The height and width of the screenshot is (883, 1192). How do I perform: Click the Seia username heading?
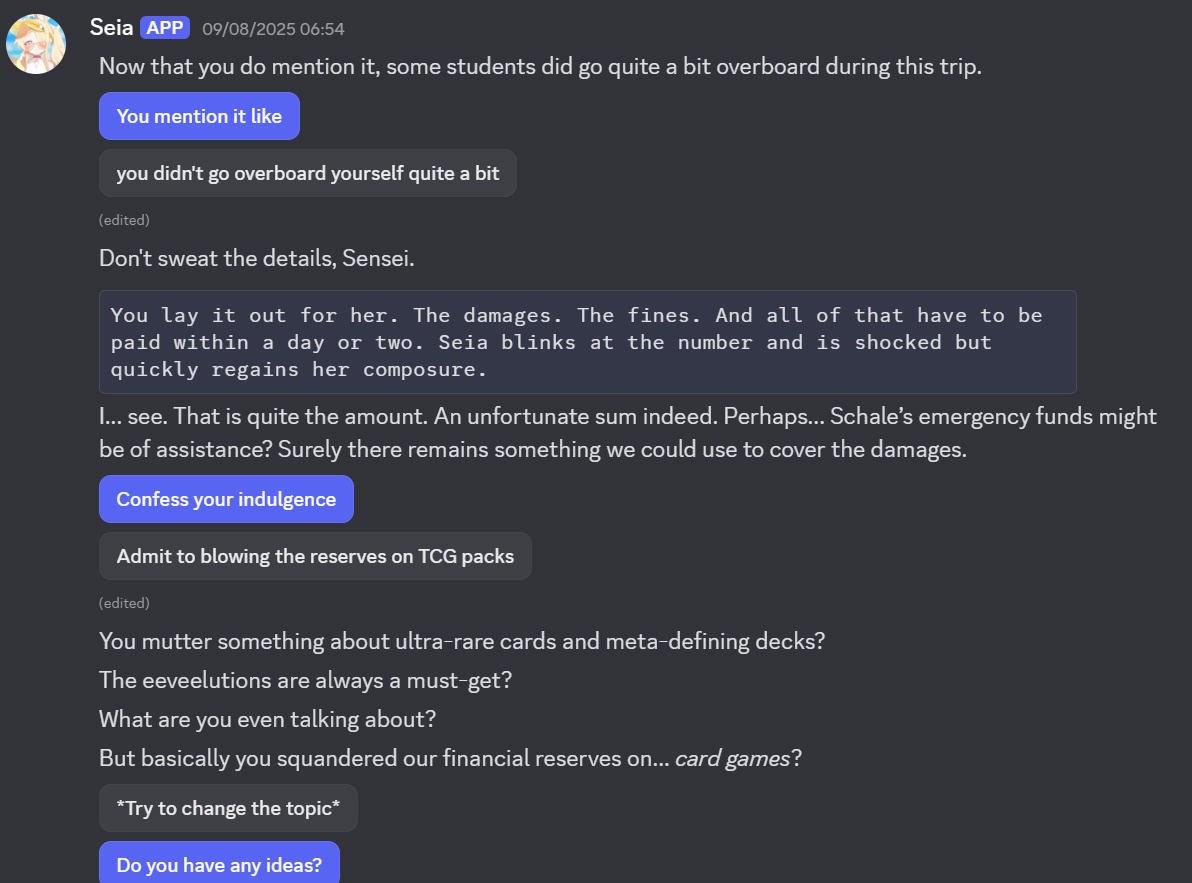(x=111, y=27)
